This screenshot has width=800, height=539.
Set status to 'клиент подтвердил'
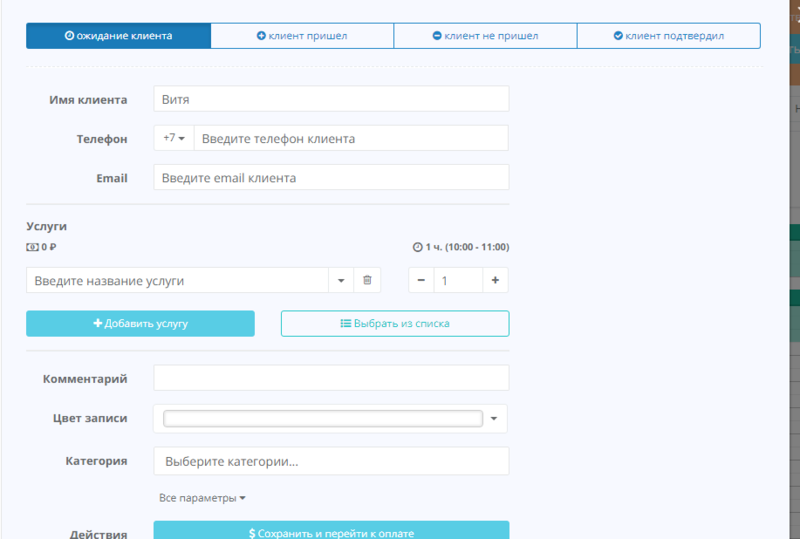click(x=668, y=36)
